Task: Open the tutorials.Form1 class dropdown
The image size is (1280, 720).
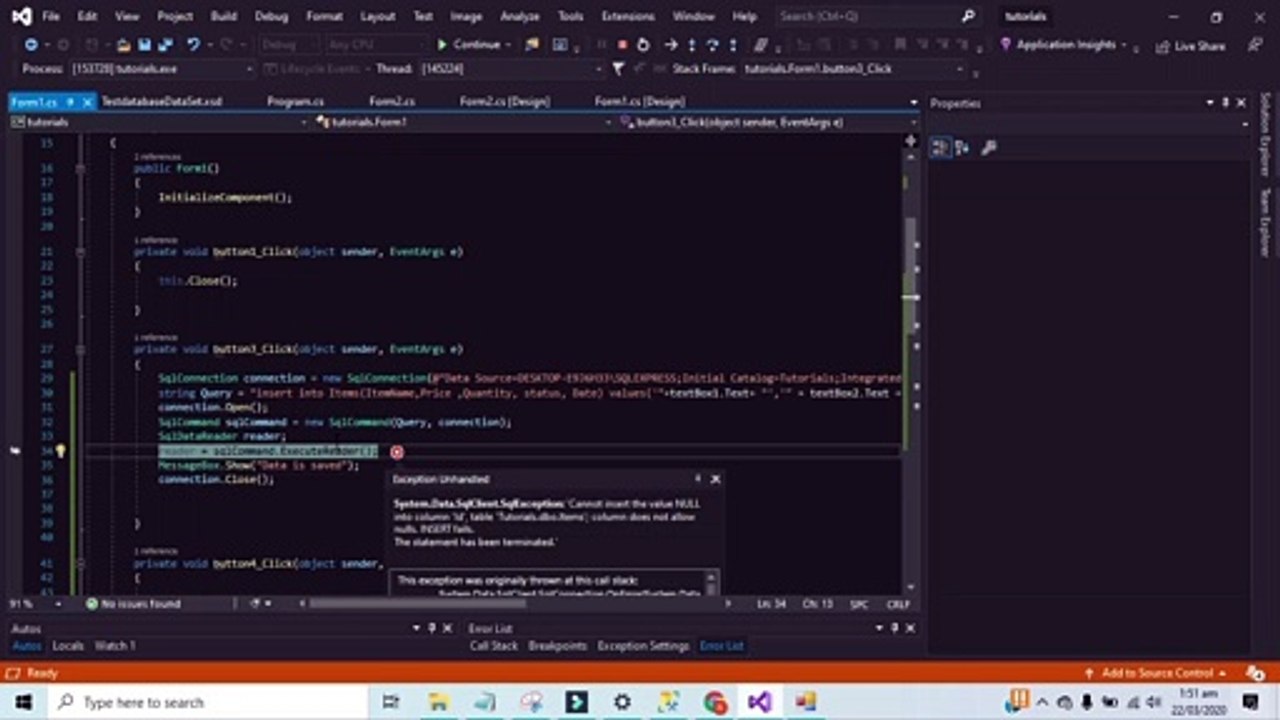Action: (462, 122)
